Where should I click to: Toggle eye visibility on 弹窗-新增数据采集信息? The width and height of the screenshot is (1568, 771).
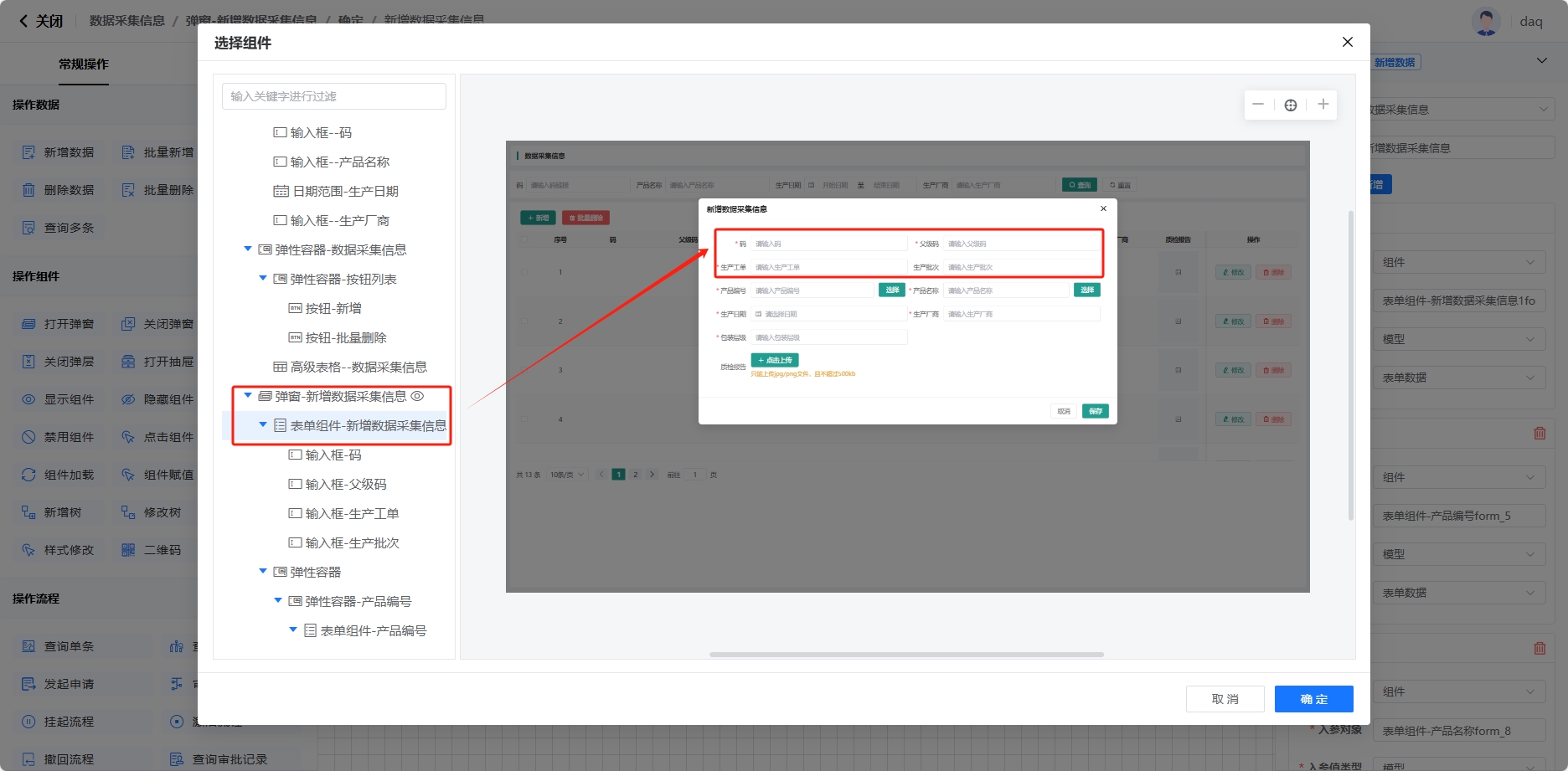pyautogui.click(x=417, y=396)
